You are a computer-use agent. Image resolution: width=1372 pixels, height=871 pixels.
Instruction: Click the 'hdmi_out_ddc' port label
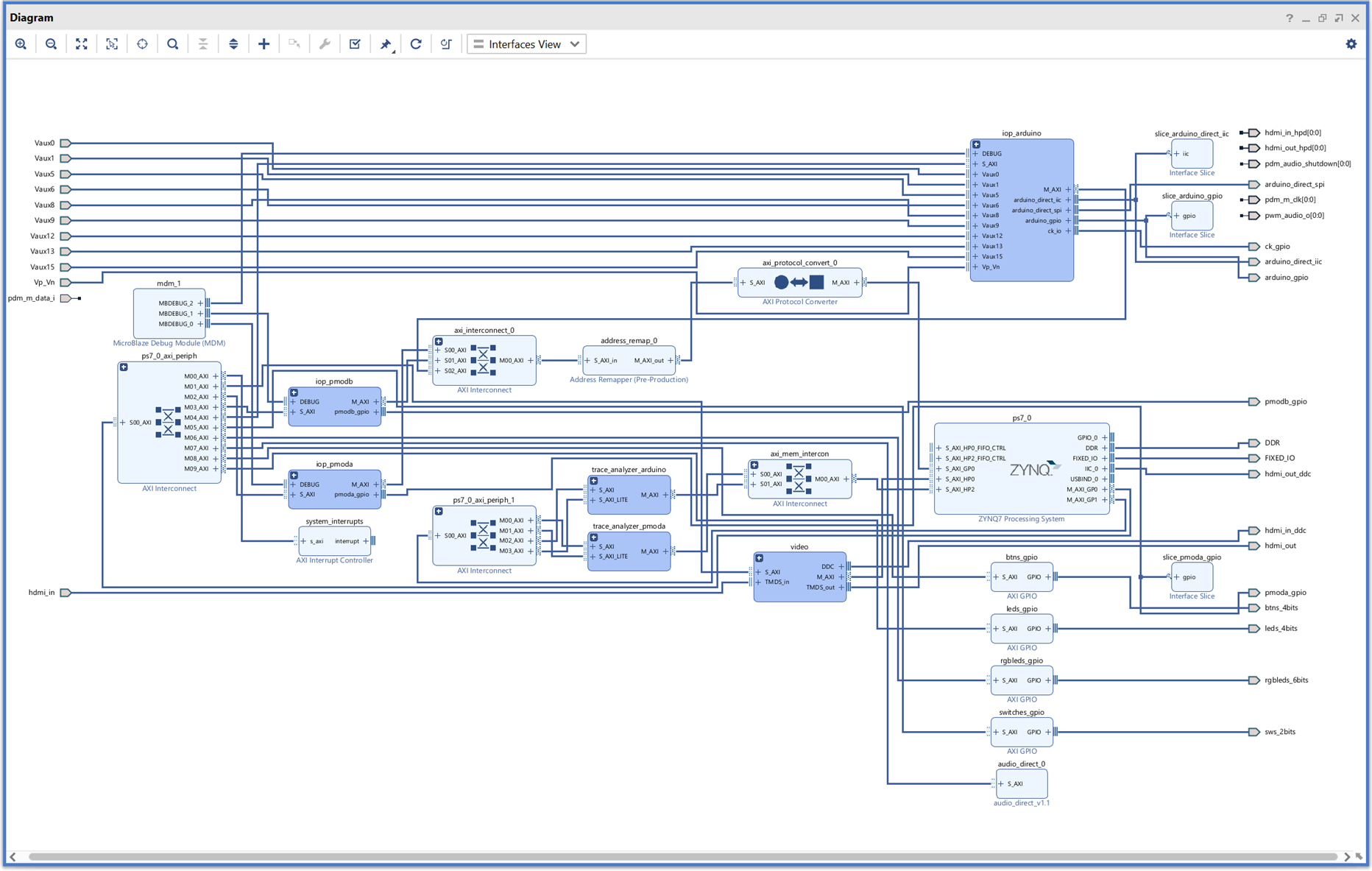click(x=1288, y=474)
